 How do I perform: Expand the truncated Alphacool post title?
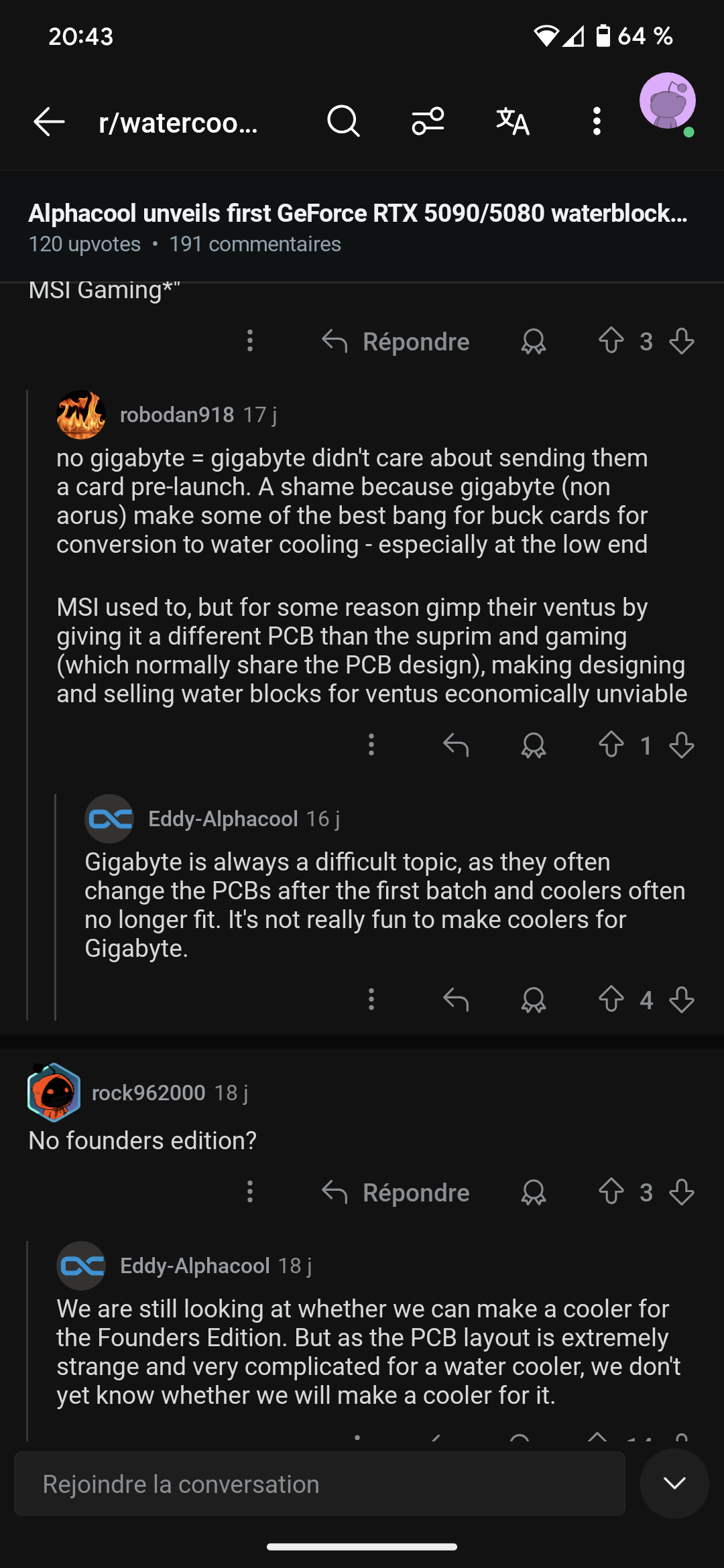pos(358,213)
